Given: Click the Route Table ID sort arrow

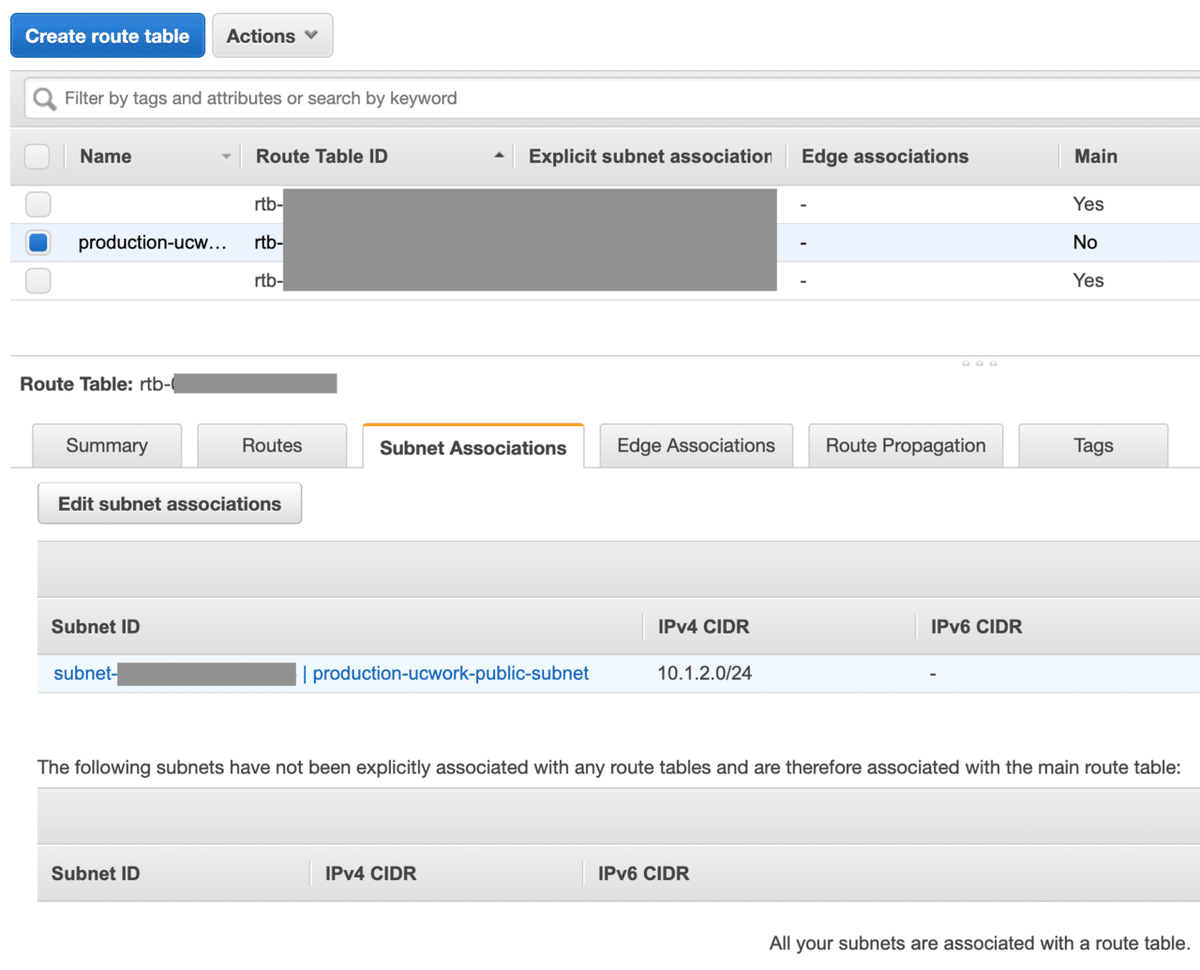Looking at the screenshot, I should (x=499, y=156).
